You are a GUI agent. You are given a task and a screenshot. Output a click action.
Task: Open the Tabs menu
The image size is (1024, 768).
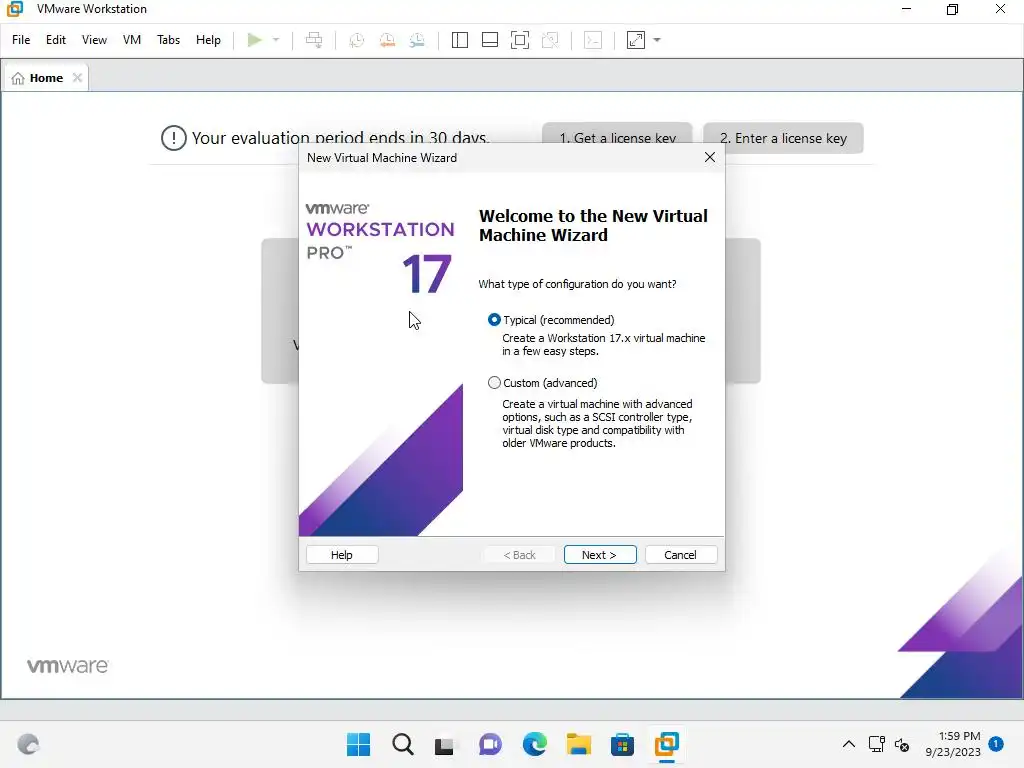tap(168, 40)
